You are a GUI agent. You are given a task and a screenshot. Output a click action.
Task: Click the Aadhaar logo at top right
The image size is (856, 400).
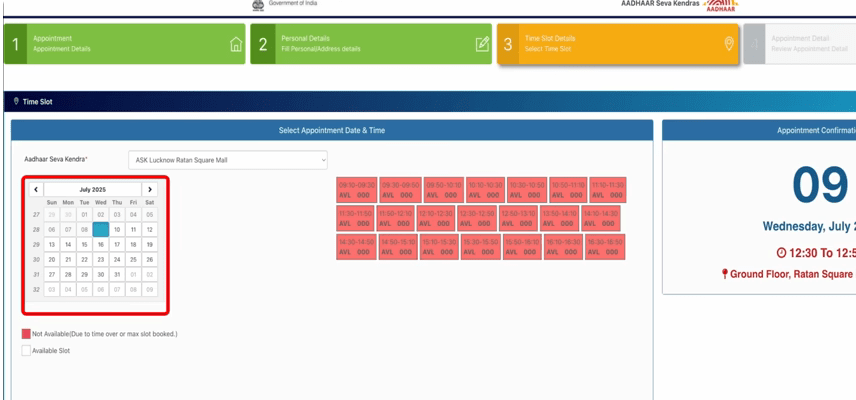(720, 5)
